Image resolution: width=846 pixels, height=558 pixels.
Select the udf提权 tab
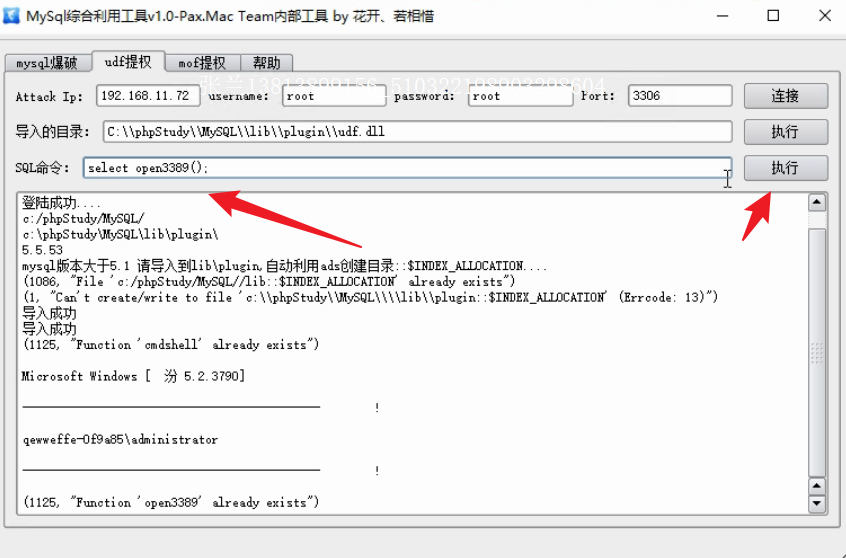[128, 62]
